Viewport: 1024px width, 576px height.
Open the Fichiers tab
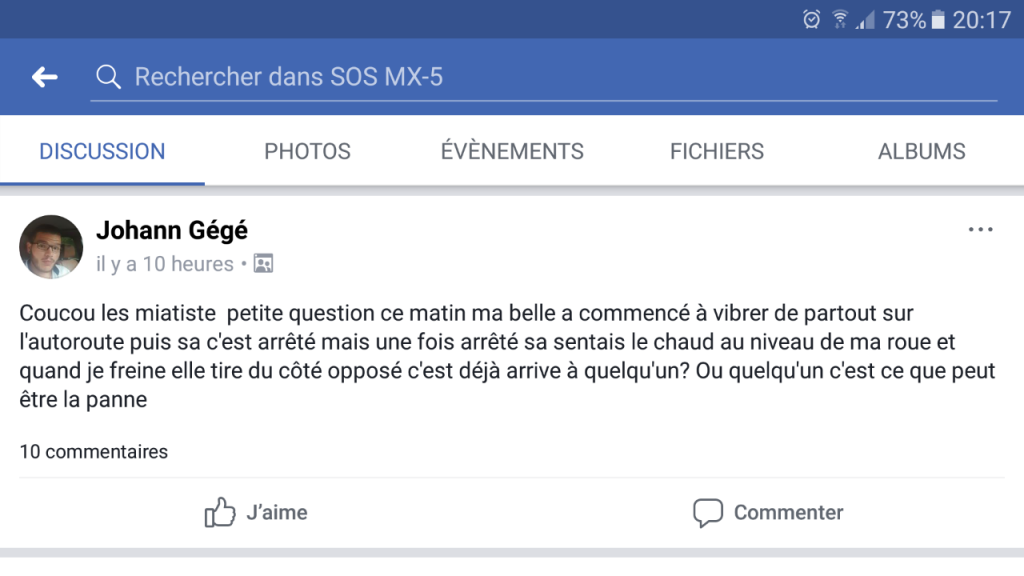[716, 152]
